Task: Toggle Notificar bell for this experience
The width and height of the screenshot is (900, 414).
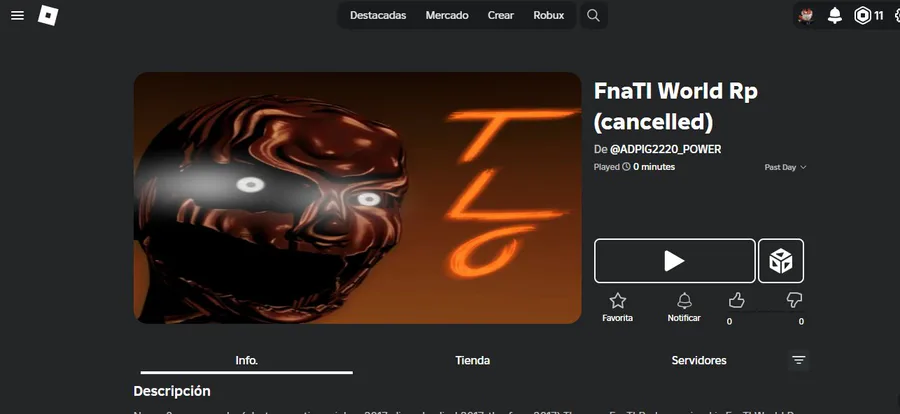Action: point(684,307)
